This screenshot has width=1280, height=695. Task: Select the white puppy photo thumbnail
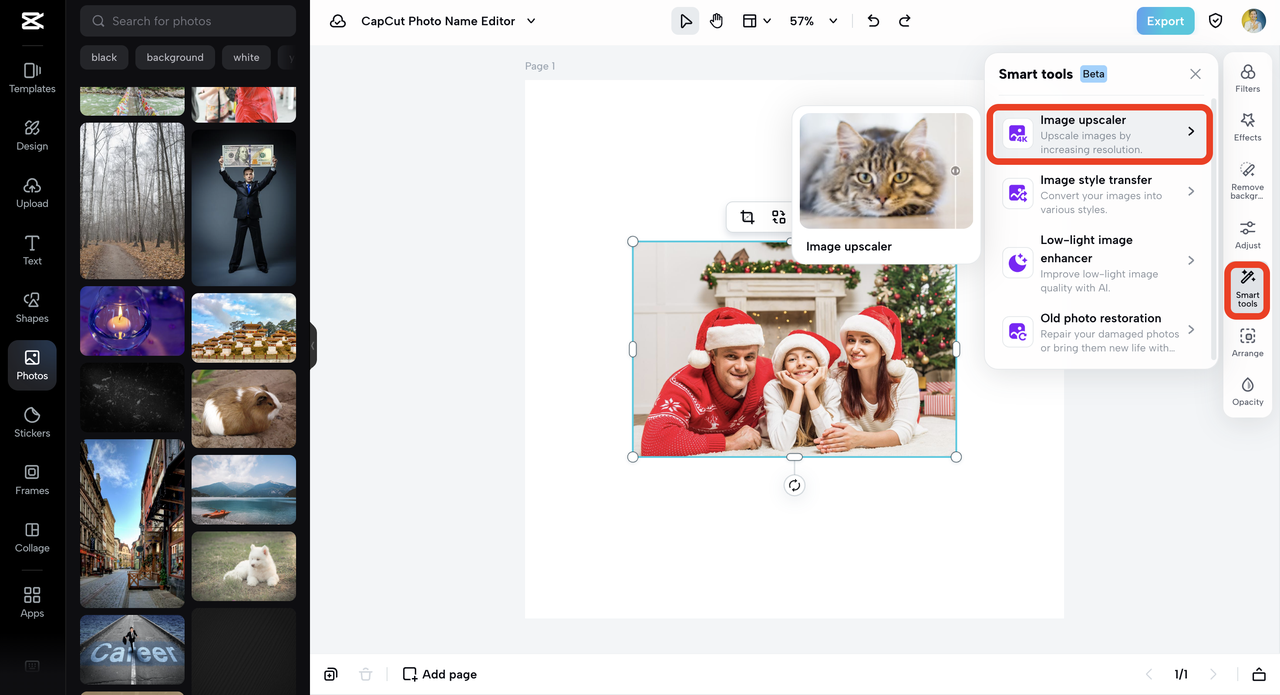[x=244, y=566]
